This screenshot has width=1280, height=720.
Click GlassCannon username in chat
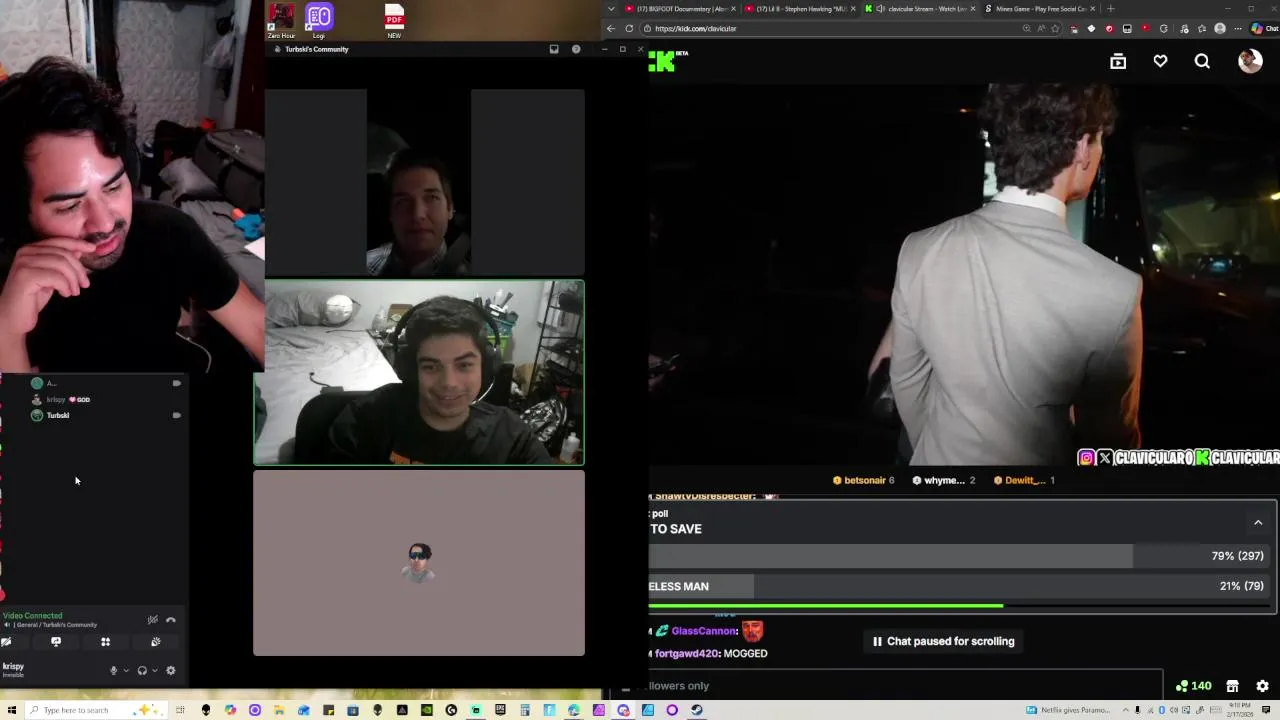(x=704, y=631)
